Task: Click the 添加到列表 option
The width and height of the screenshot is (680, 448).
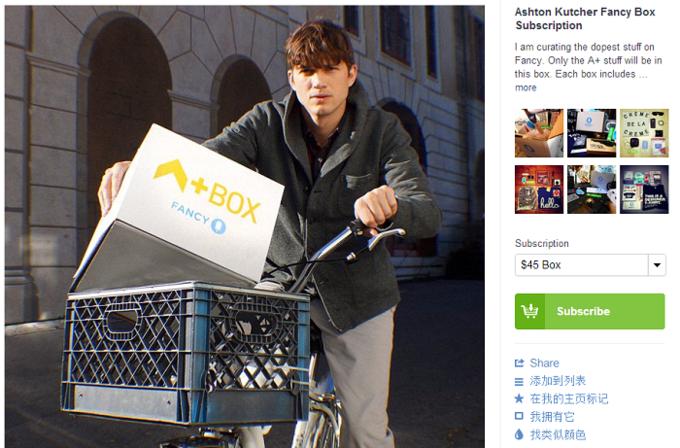Action: [x=558, y=381]
